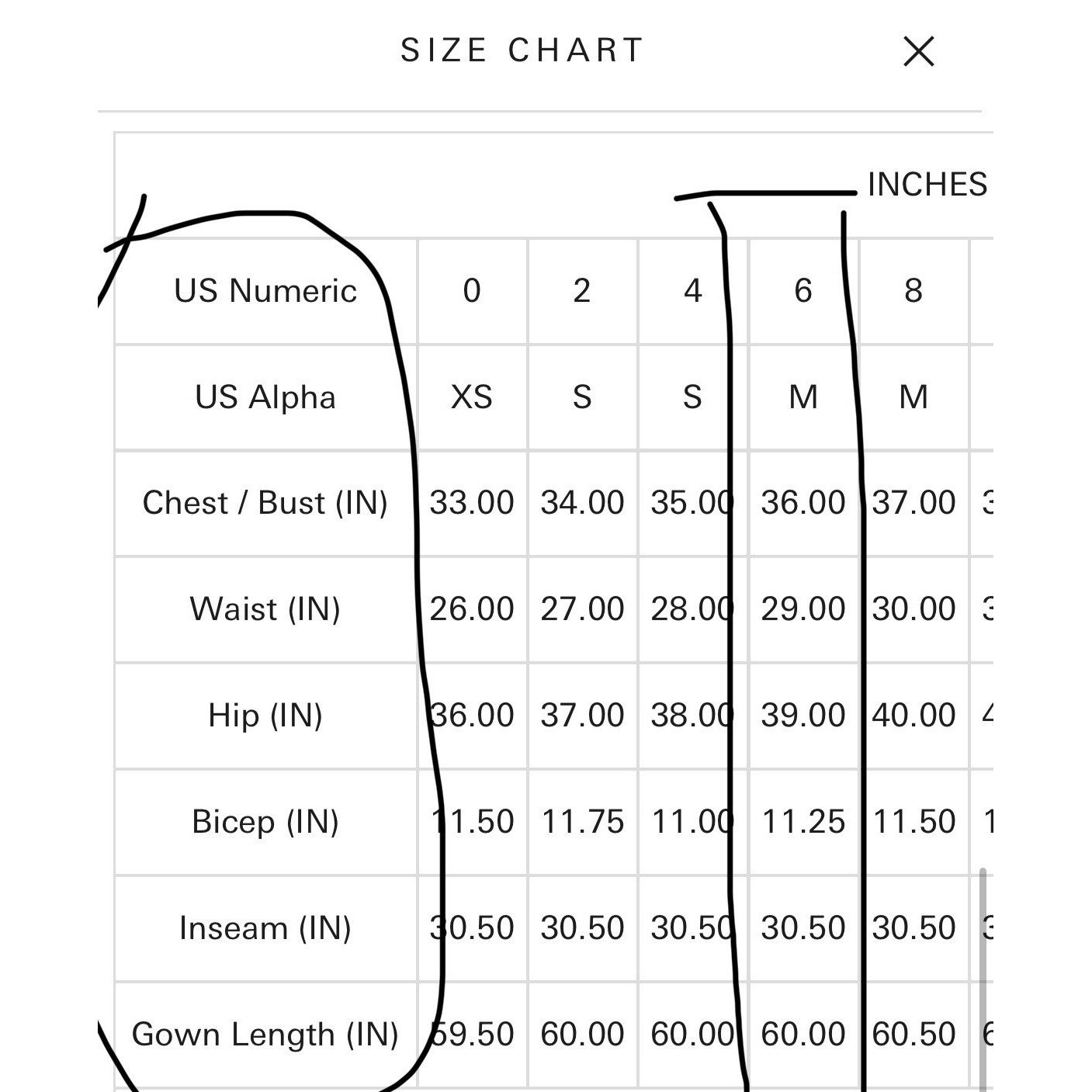This screenshot has height=1092, width=1092.
Task: Select the US Numeric row header
Action: tap(265, 291)
